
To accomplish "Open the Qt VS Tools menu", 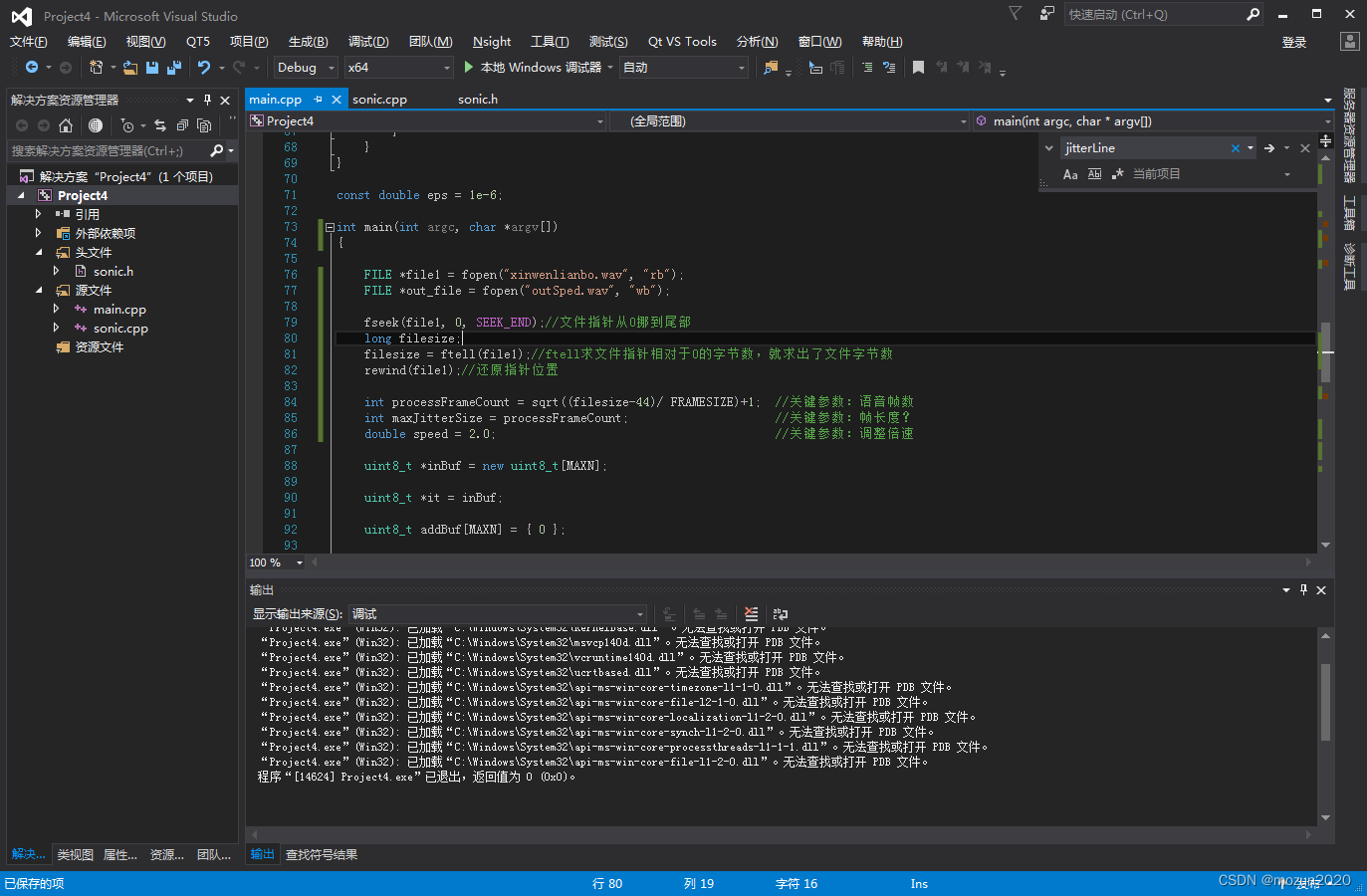I will pos(682,42).
